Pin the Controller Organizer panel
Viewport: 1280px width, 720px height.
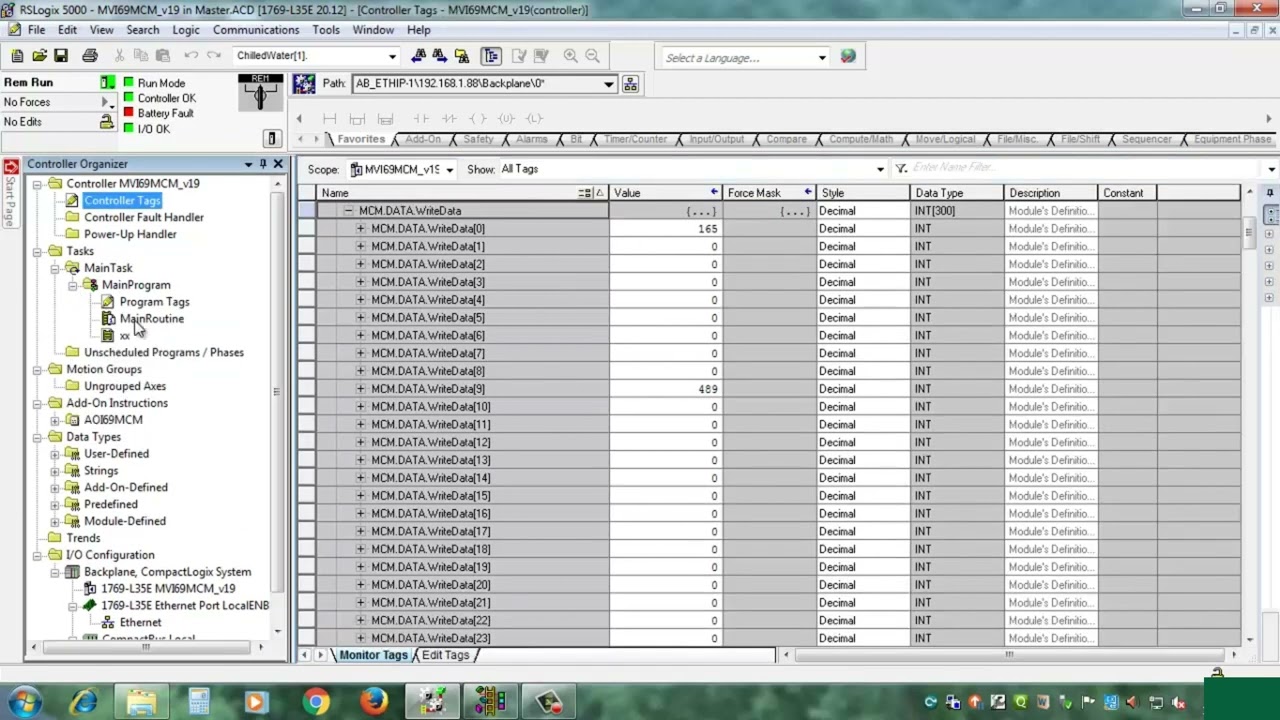point(263,164)
